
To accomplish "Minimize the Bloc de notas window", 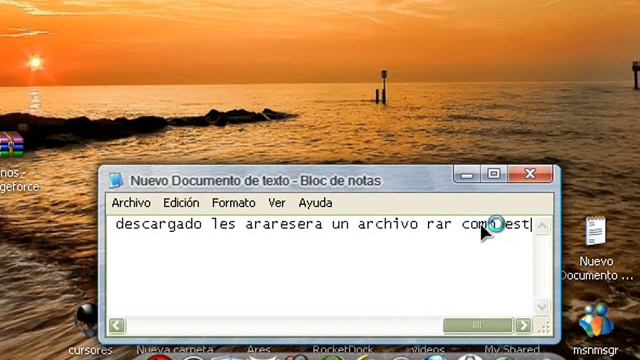I will coord(467,174).
